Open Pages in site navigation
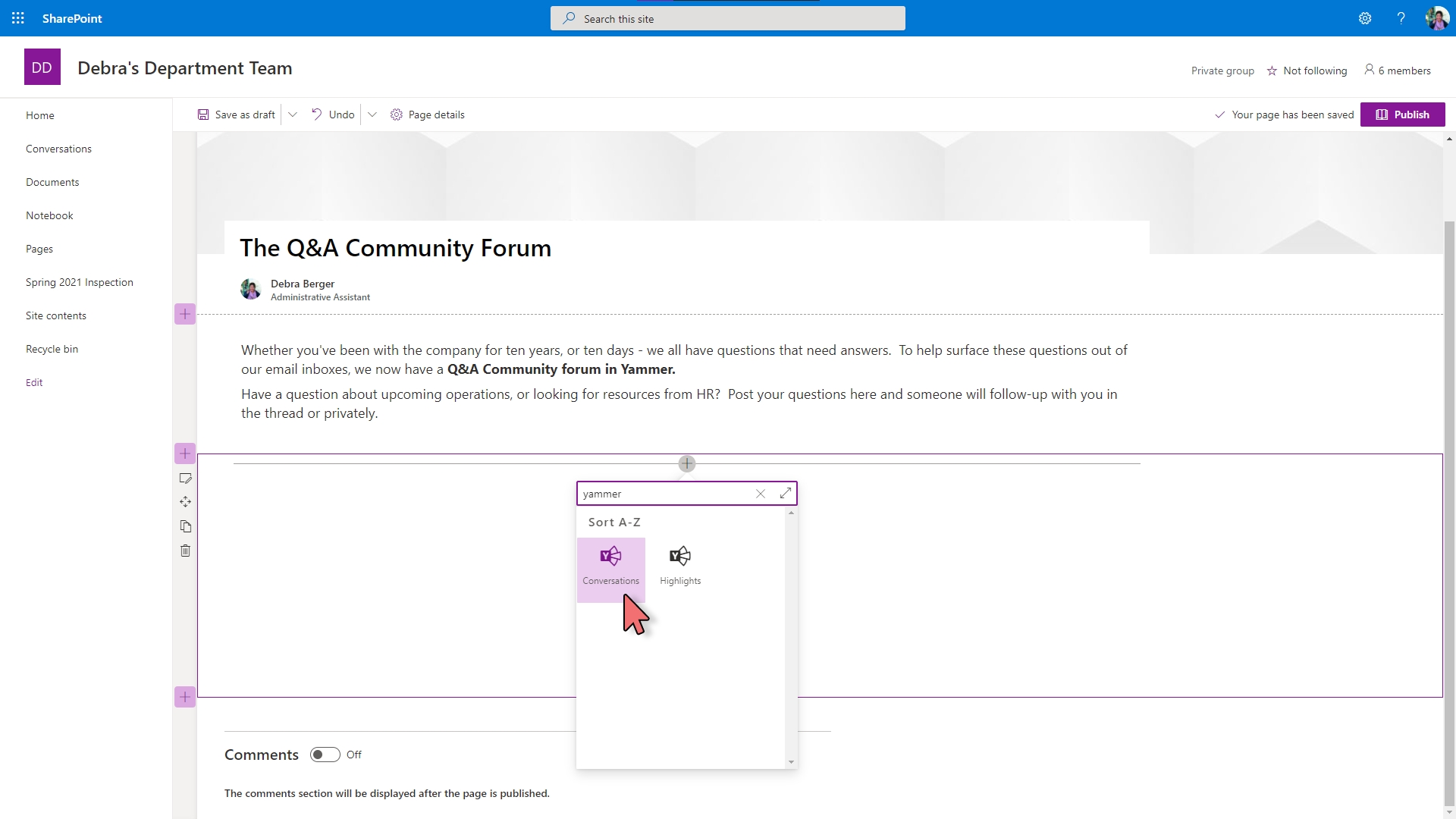The width and height of the screenshot is (1456, 819). tap(39, 249)
